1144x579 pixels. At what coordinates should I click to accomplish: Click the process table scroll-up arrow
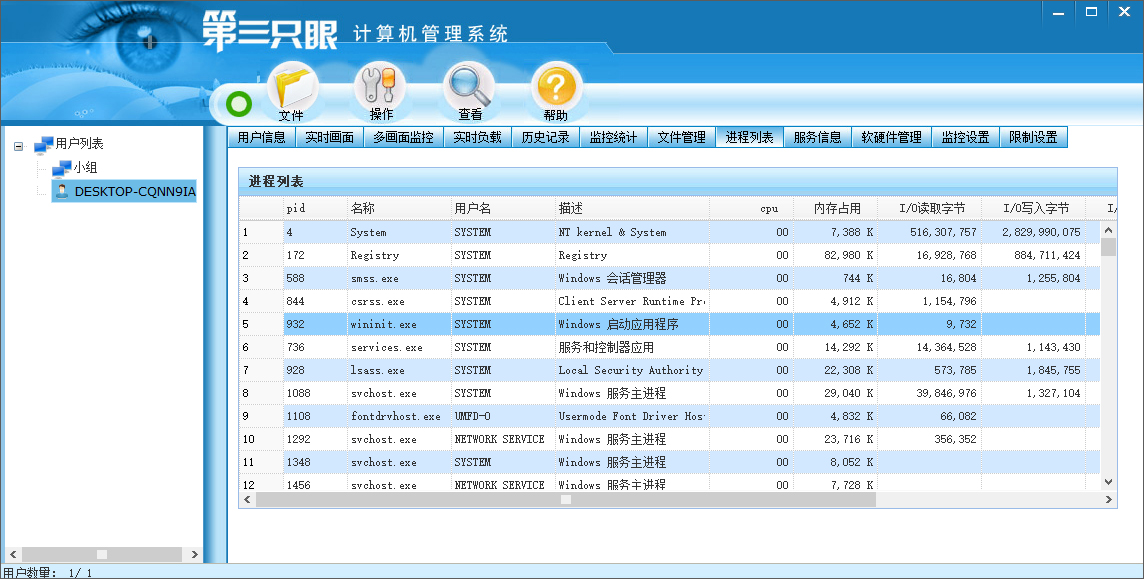1108,230
